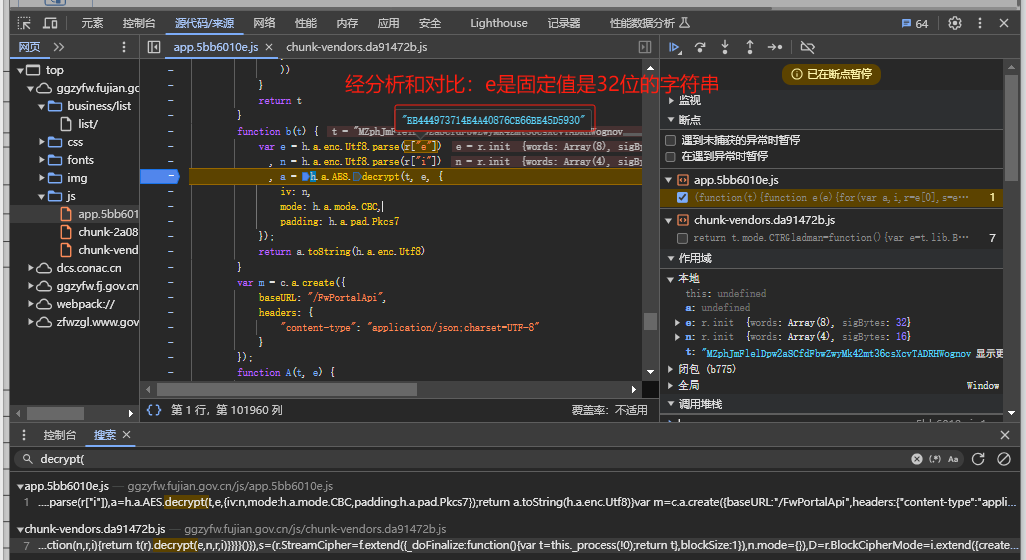Refresh the search results
The height and width of the screenshot is (560, 1026).
(977, 459)
